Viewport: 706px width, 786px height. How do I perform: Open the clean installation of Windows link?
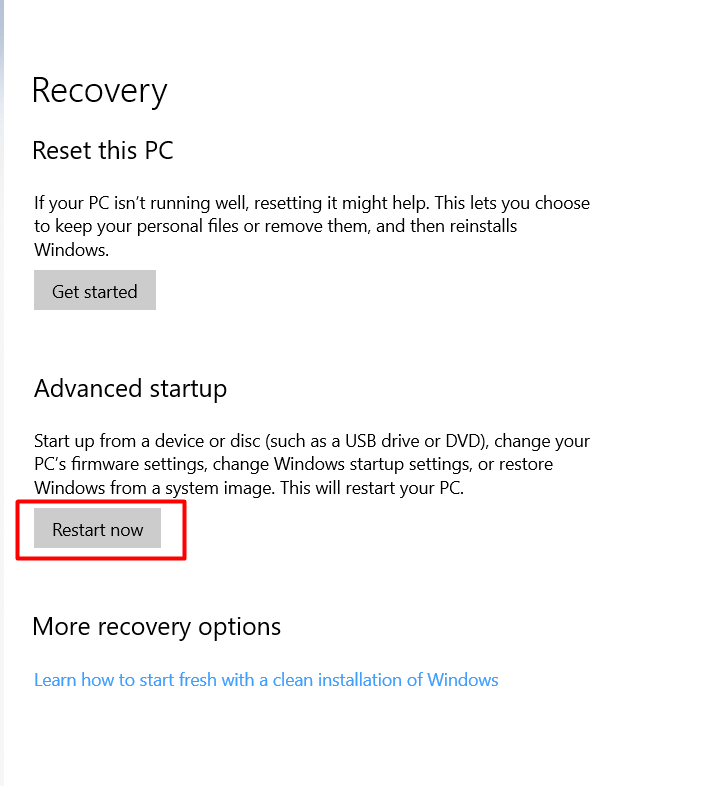pyautogui.click(x=266, y=680)
